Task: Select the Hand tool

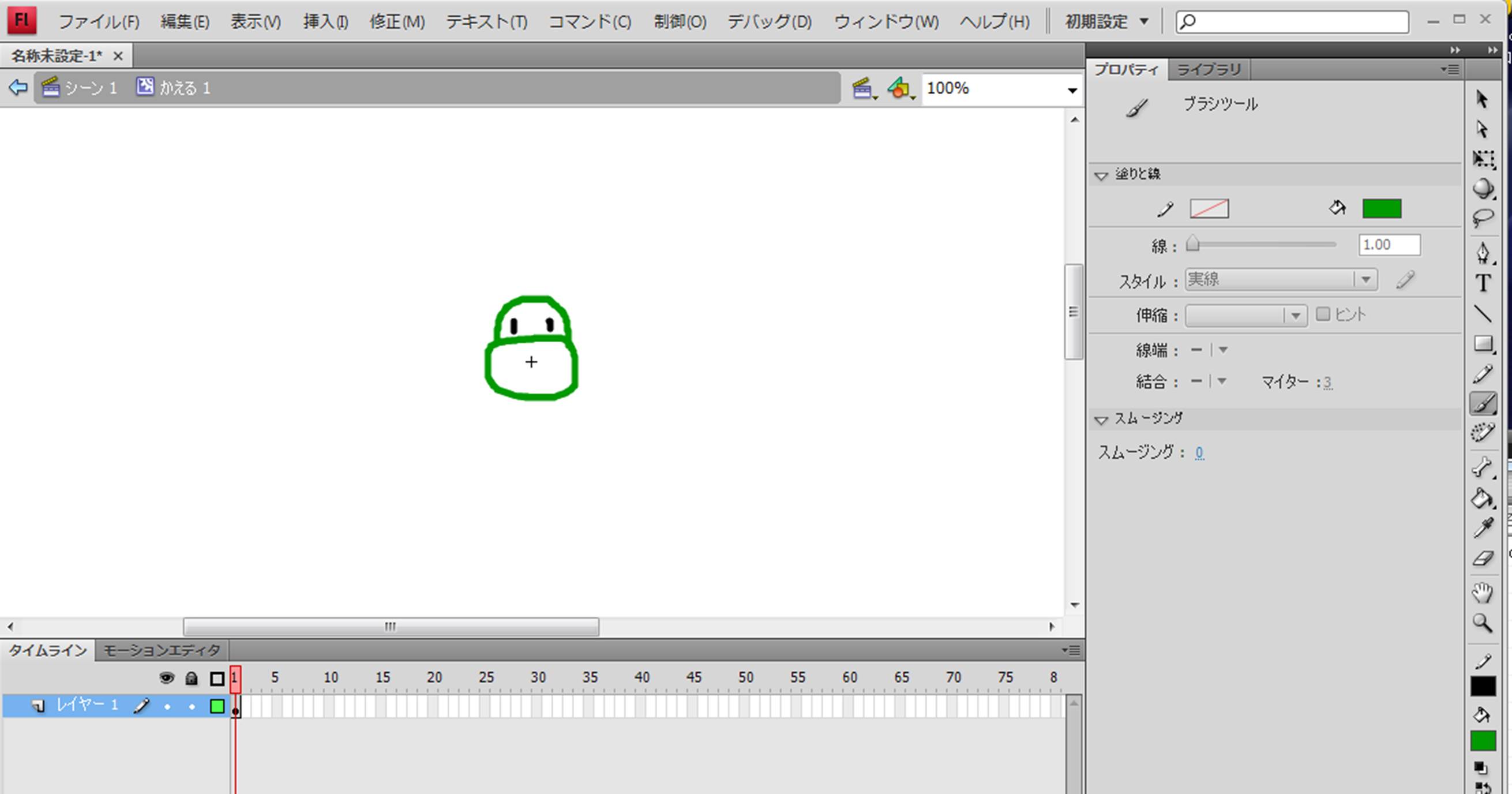Action: [1483, 593]
